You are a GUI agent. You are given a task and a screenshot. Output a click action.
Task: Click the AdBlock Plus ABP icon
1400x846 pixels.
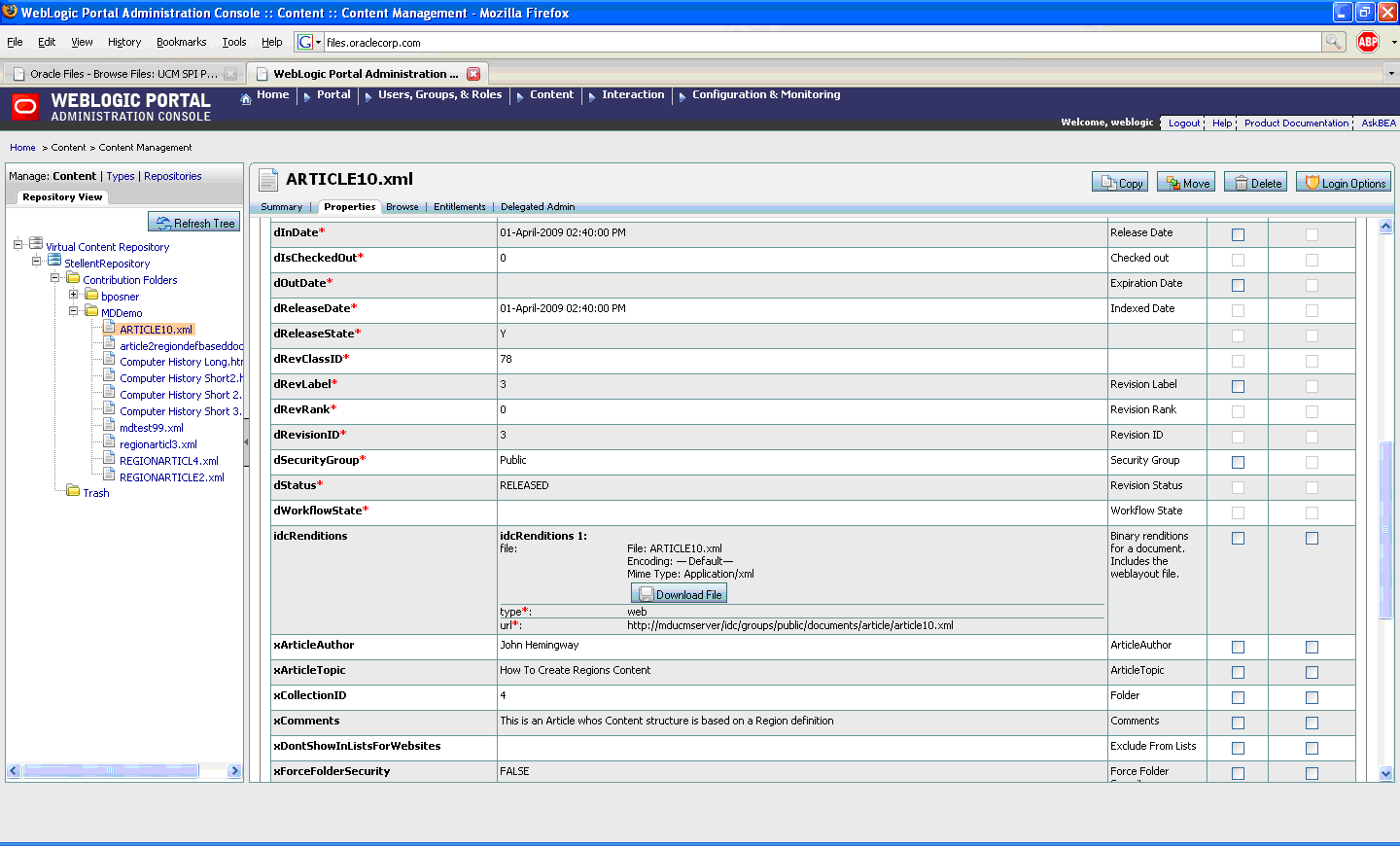[1368, 42]
